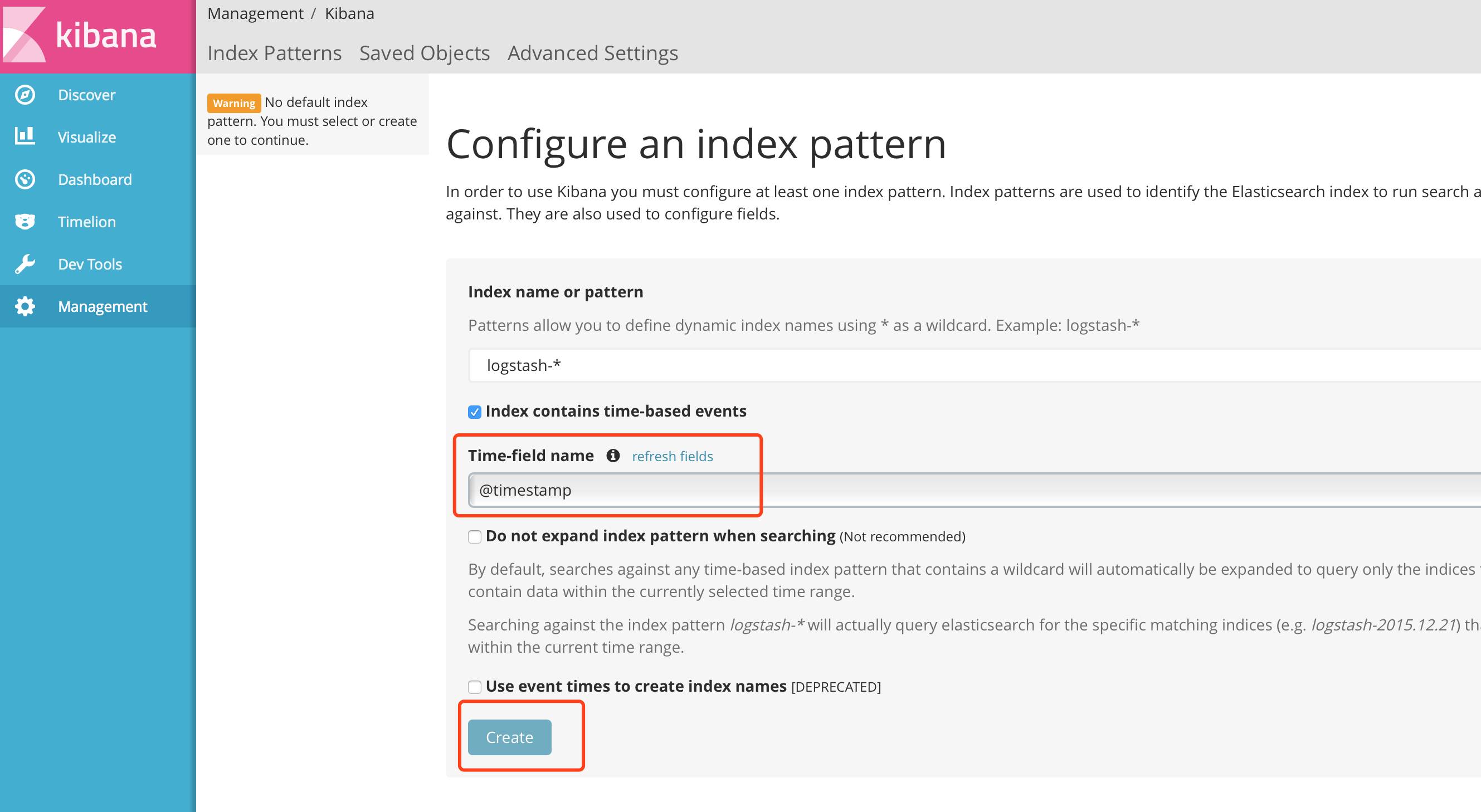Select the @timestamp time-field dropdown

pyautogui.click(x=610, y=490)
